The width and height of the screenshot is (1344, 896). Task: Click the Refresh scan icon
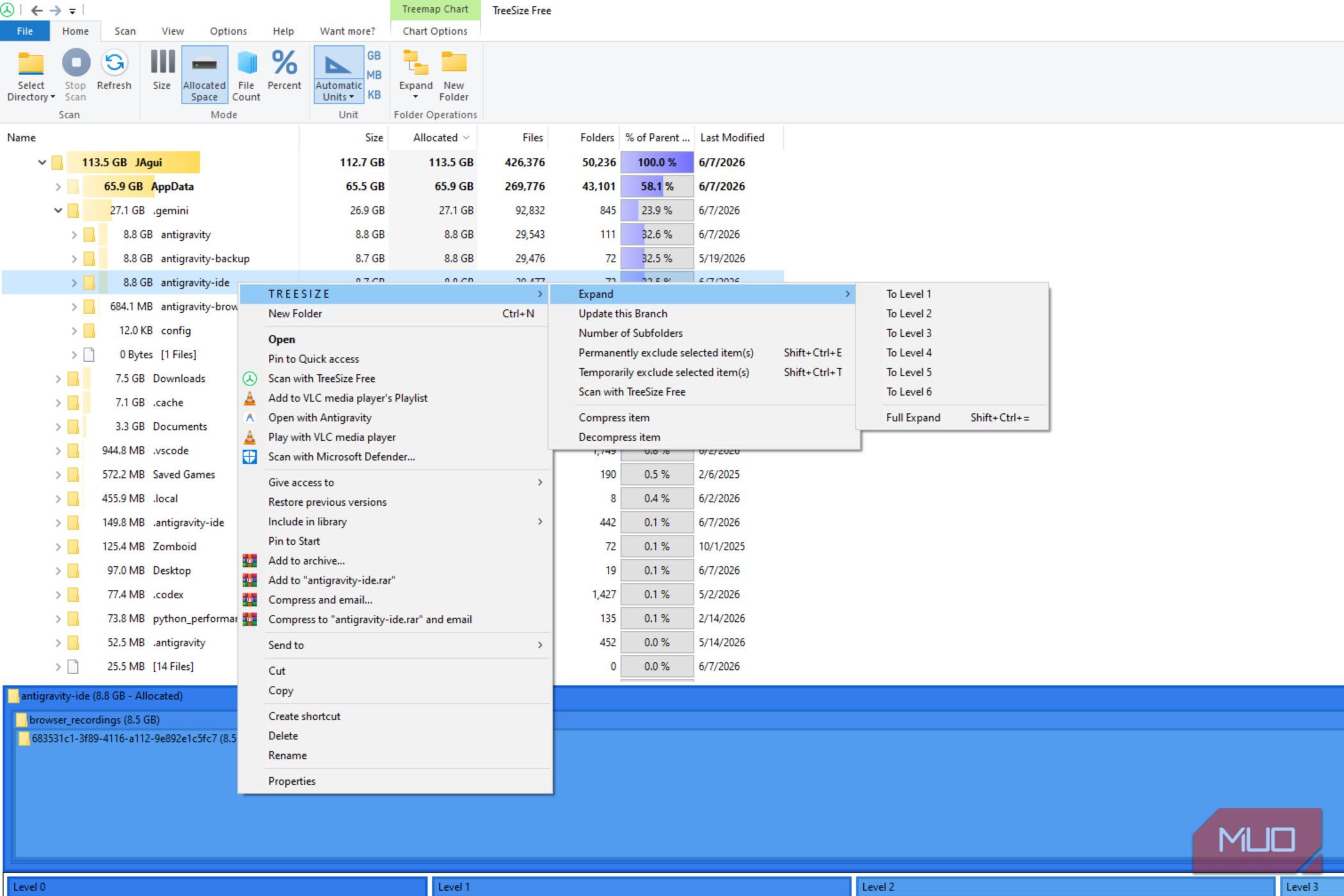click(x=114, y=63)
